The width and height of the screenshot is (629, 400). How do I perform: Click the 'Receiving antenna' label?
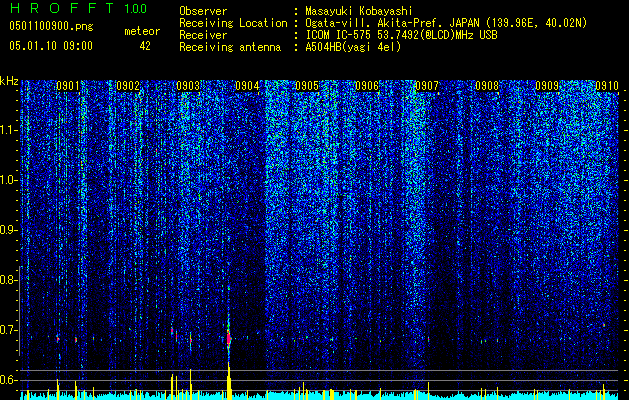[230, 47]
